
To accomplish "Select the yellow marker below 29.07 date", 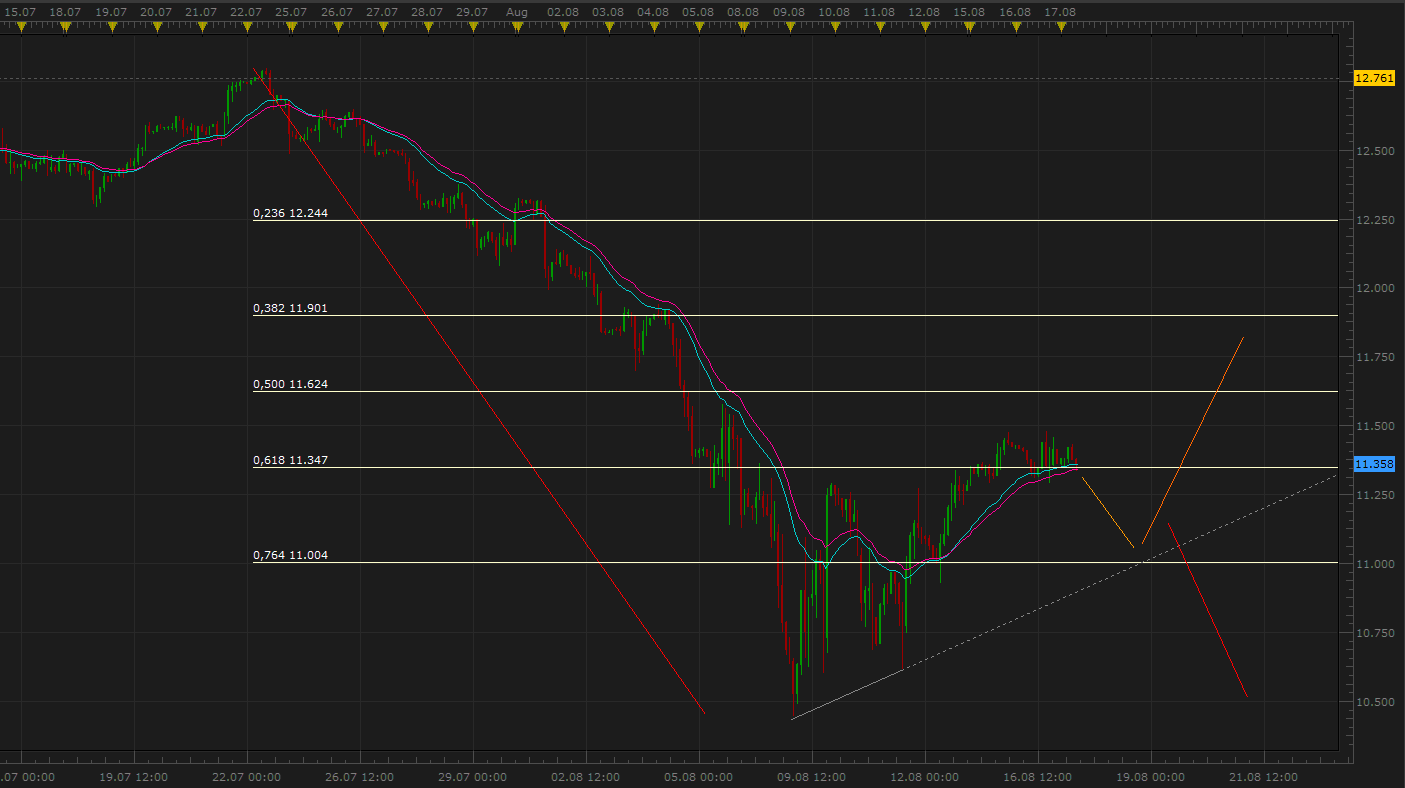I will 472,28.
